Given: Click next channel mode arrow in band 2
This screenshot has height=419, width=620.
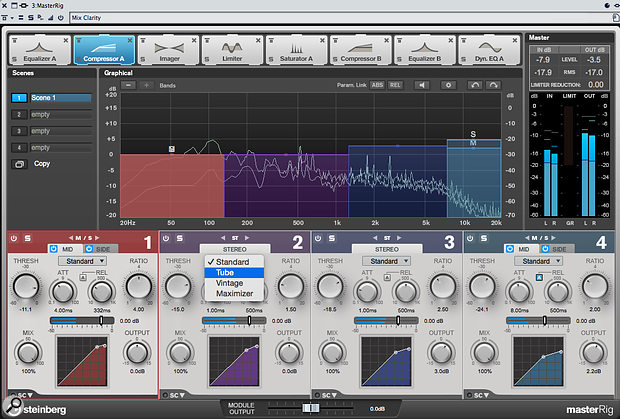Looking at the screenshot, I should pos(247,238).
